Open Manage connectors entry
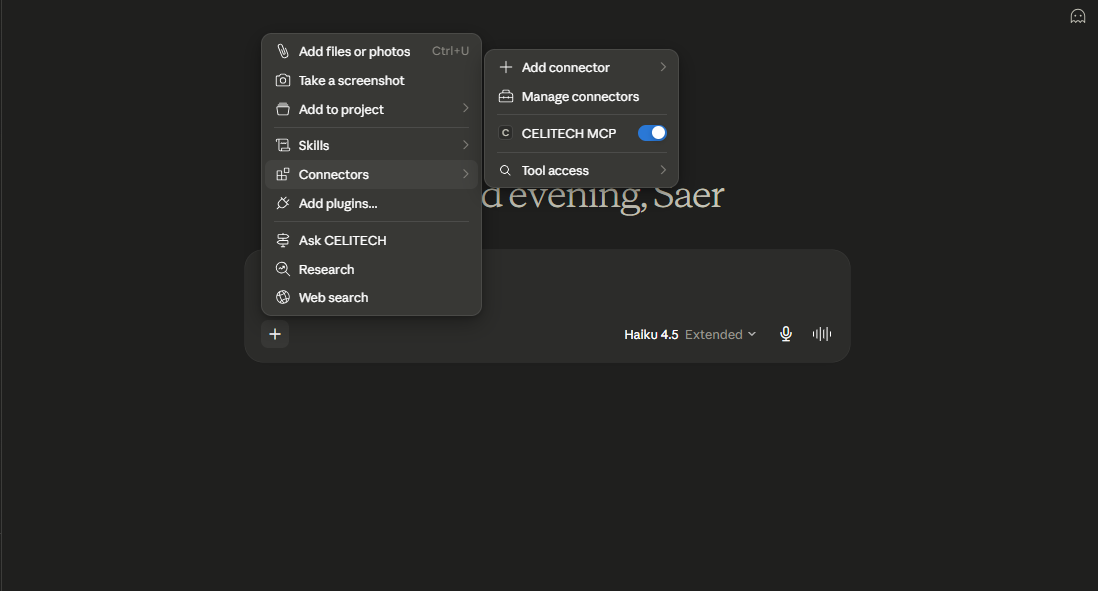The image size is (1098, 591). click(581, 97)
